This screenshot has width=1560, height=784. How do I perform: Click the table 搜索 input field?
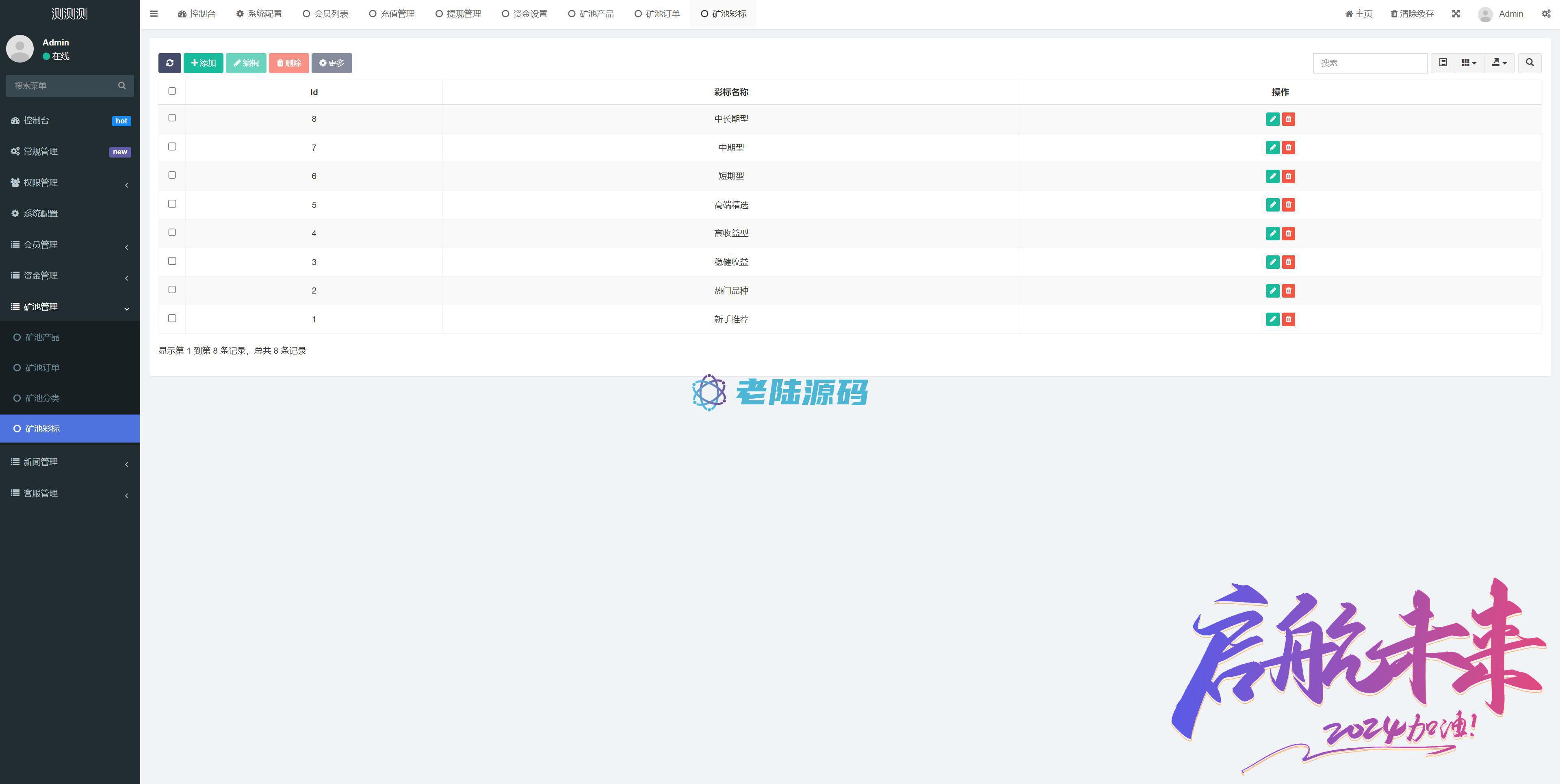(x=1370, y=63)
